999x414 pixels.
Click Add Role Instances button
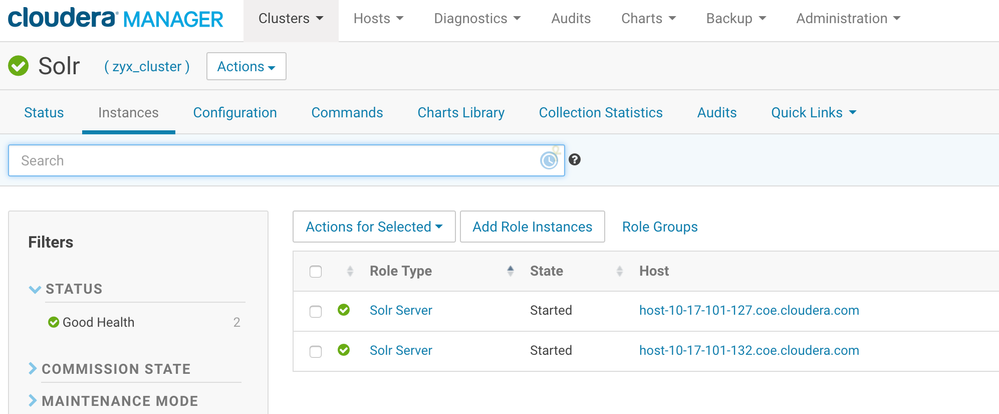click(532, 227)
